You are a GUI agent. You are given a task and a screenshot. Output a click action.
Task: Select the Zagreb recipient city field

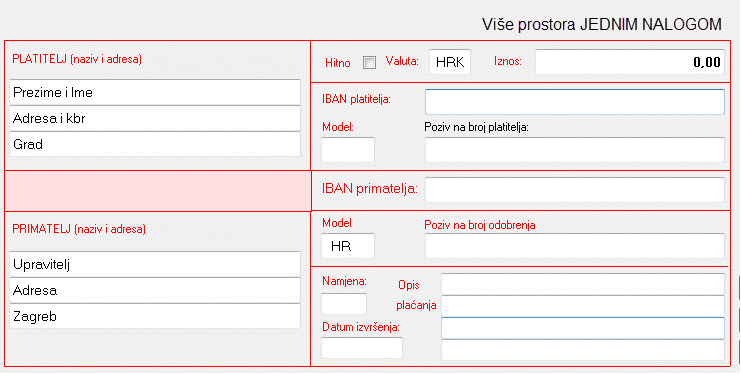155,316
